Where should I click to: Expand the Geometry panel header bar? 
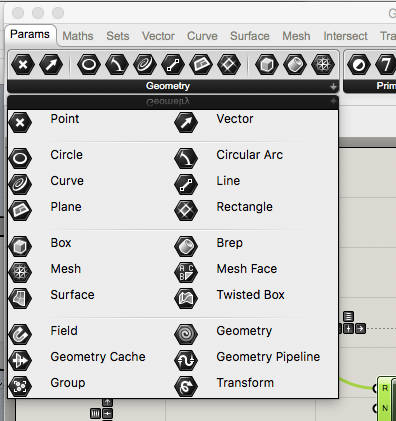click(x=173, y=86)
